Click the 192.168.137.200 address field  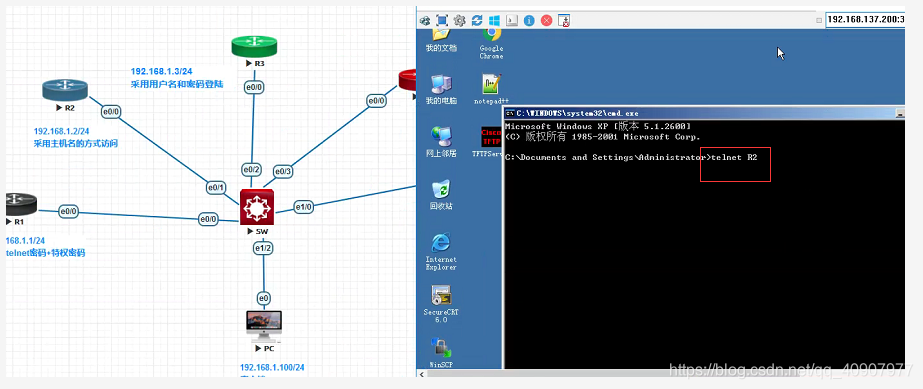(x=865, y=19)
